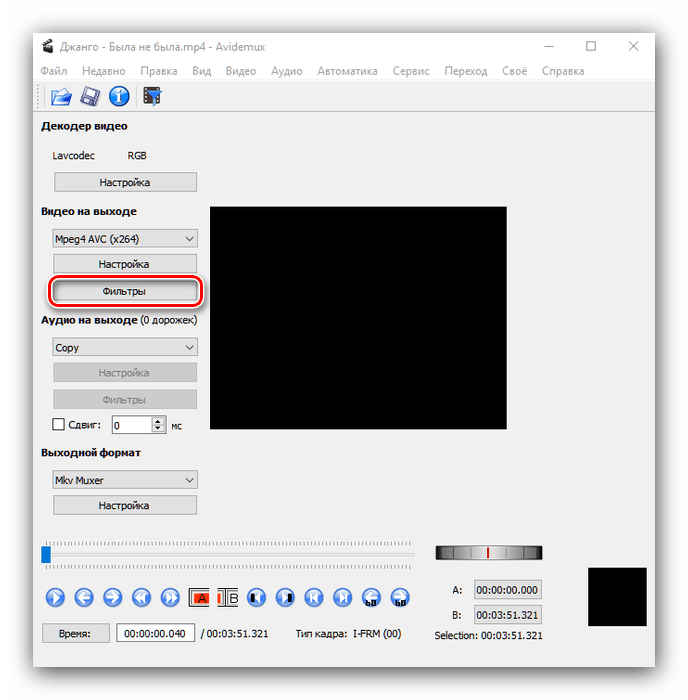688x700 pixels.
Task: Decrease the audio shift value with down arrow
Action: pyautogui.click(x=158, y=429)
